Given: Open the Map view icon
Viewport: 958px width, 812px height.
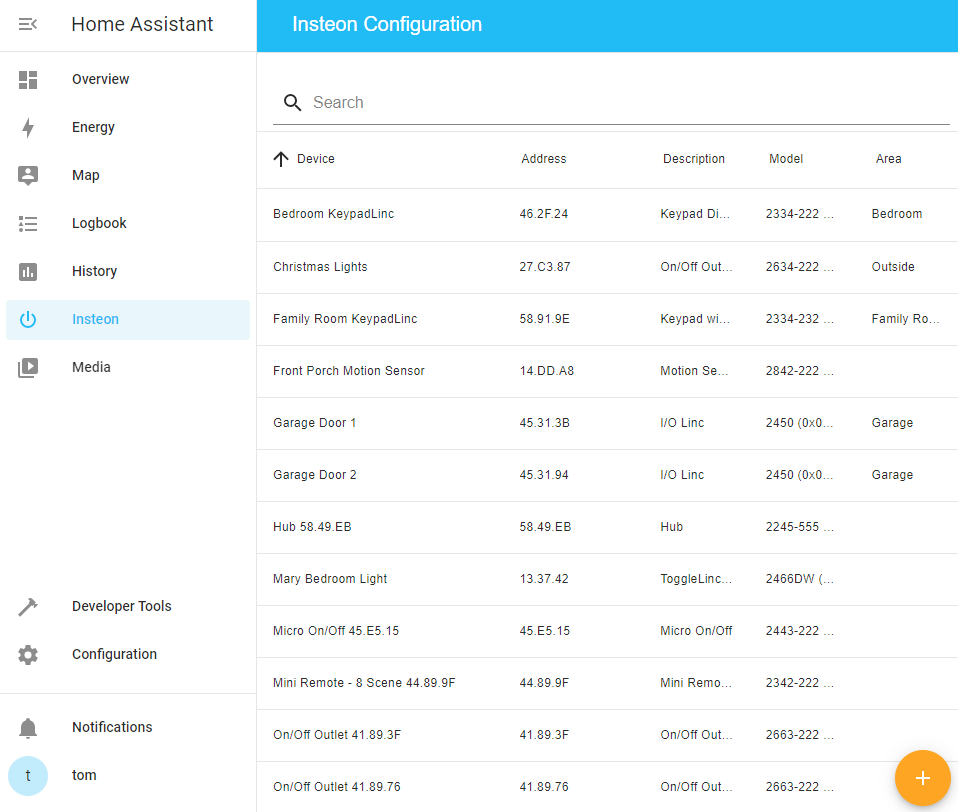Looking at the screenshot, I should tap(28, 175).
